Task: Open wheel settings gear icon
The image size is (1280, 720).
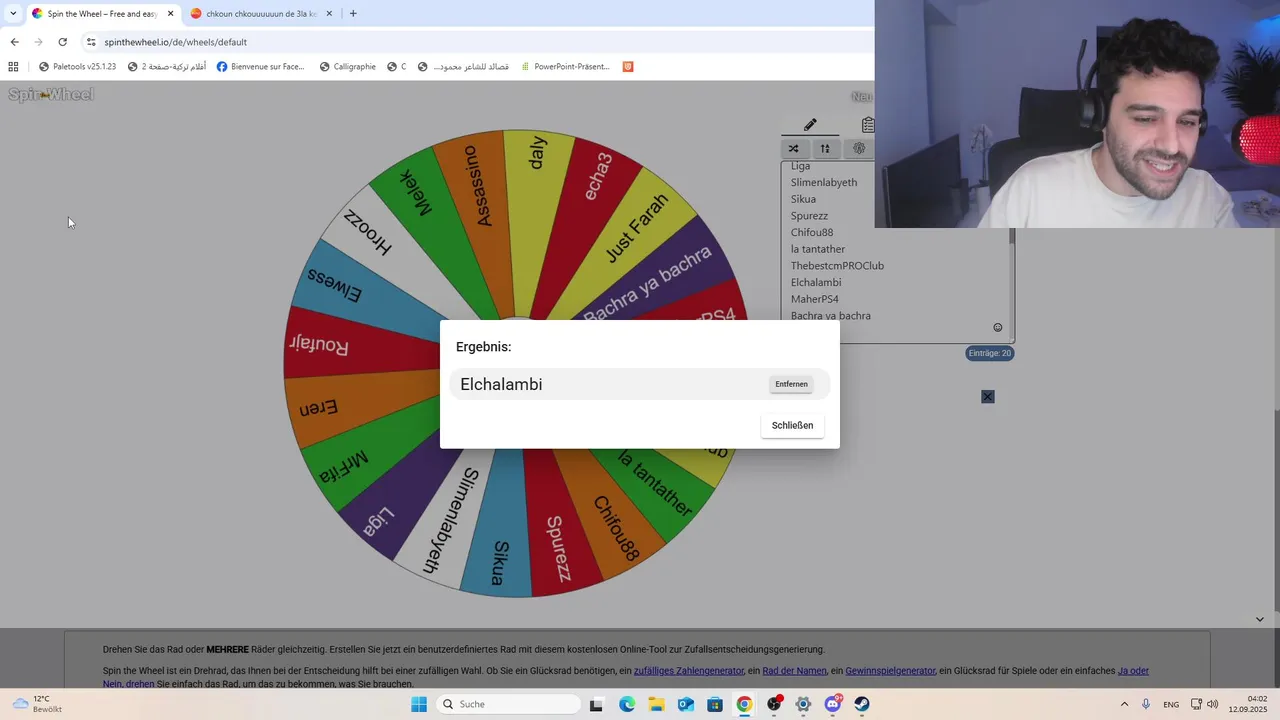Action: click(x=858, y=149)
